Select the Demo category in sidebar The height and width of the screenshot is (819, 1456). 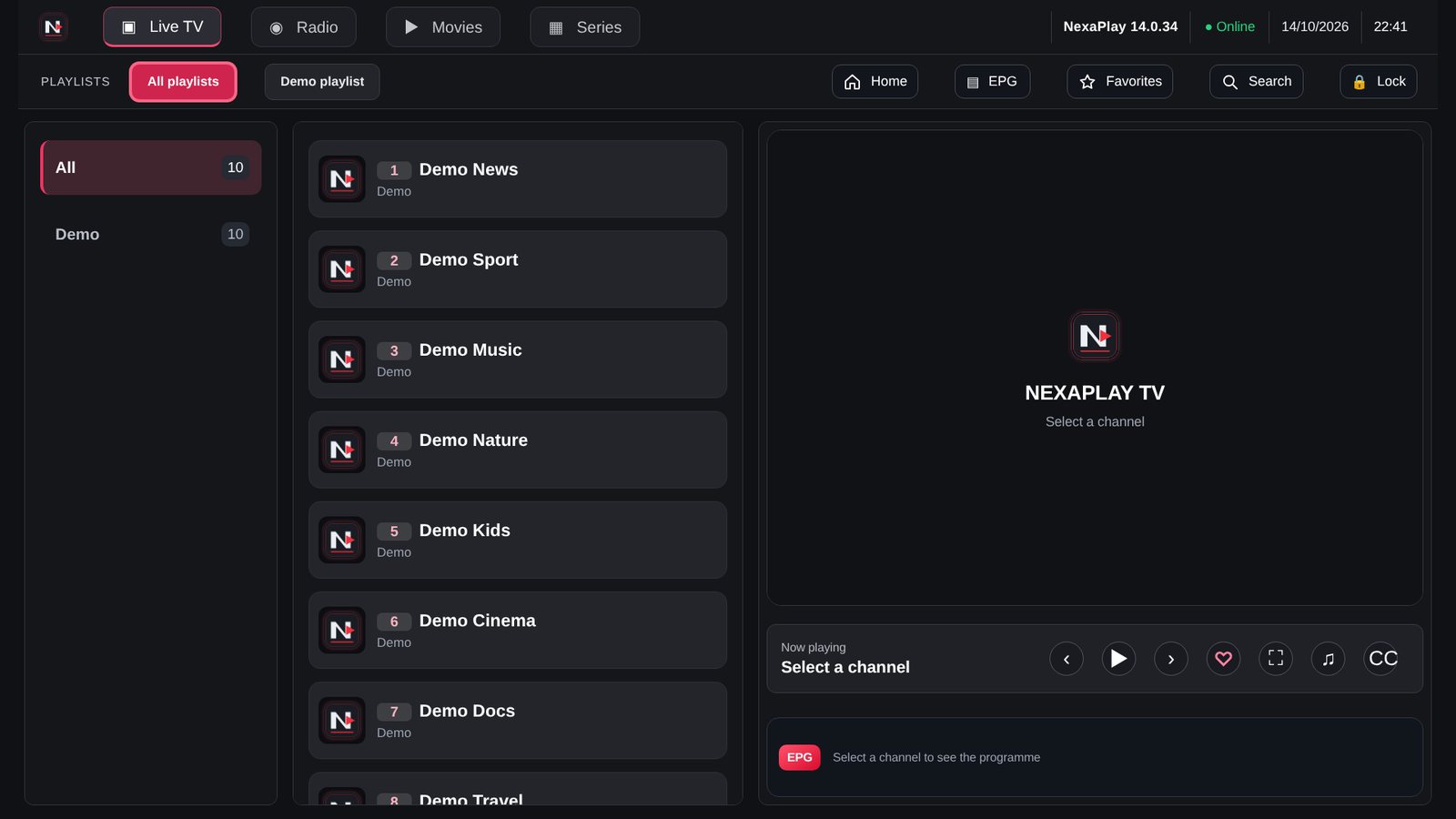[x=151, y=234]
